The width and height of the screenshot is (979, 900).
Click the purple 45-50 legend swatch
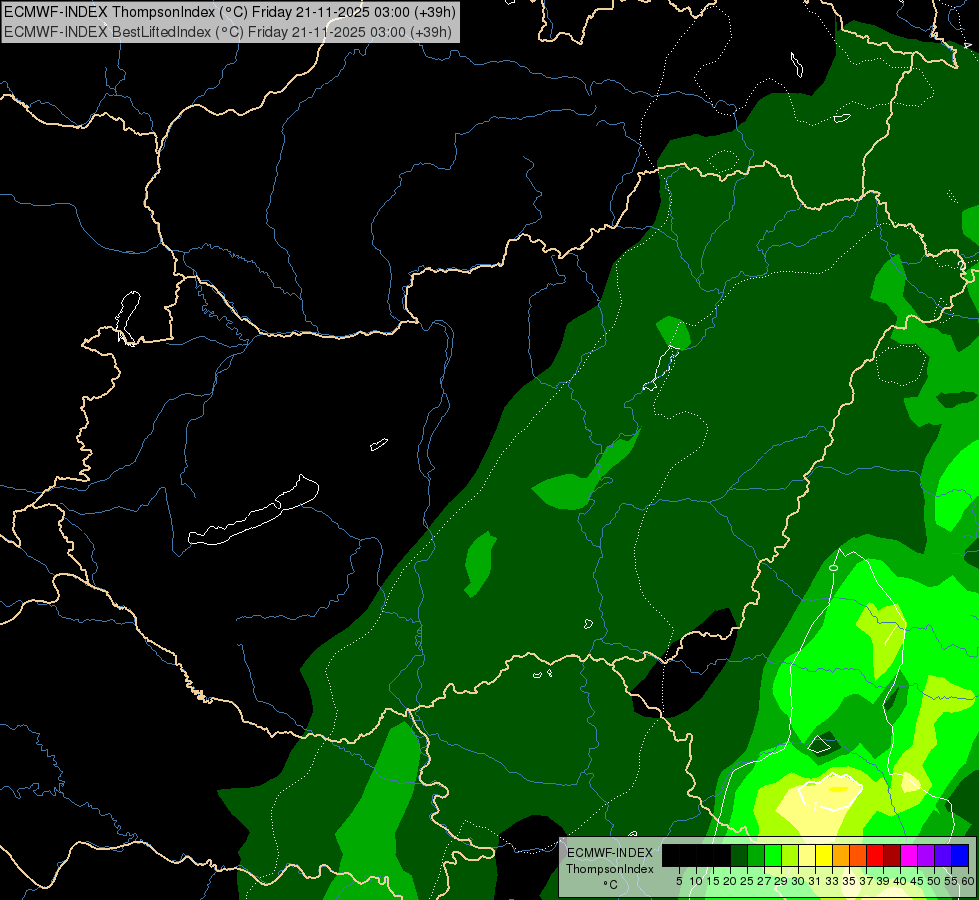click(926, 855)
